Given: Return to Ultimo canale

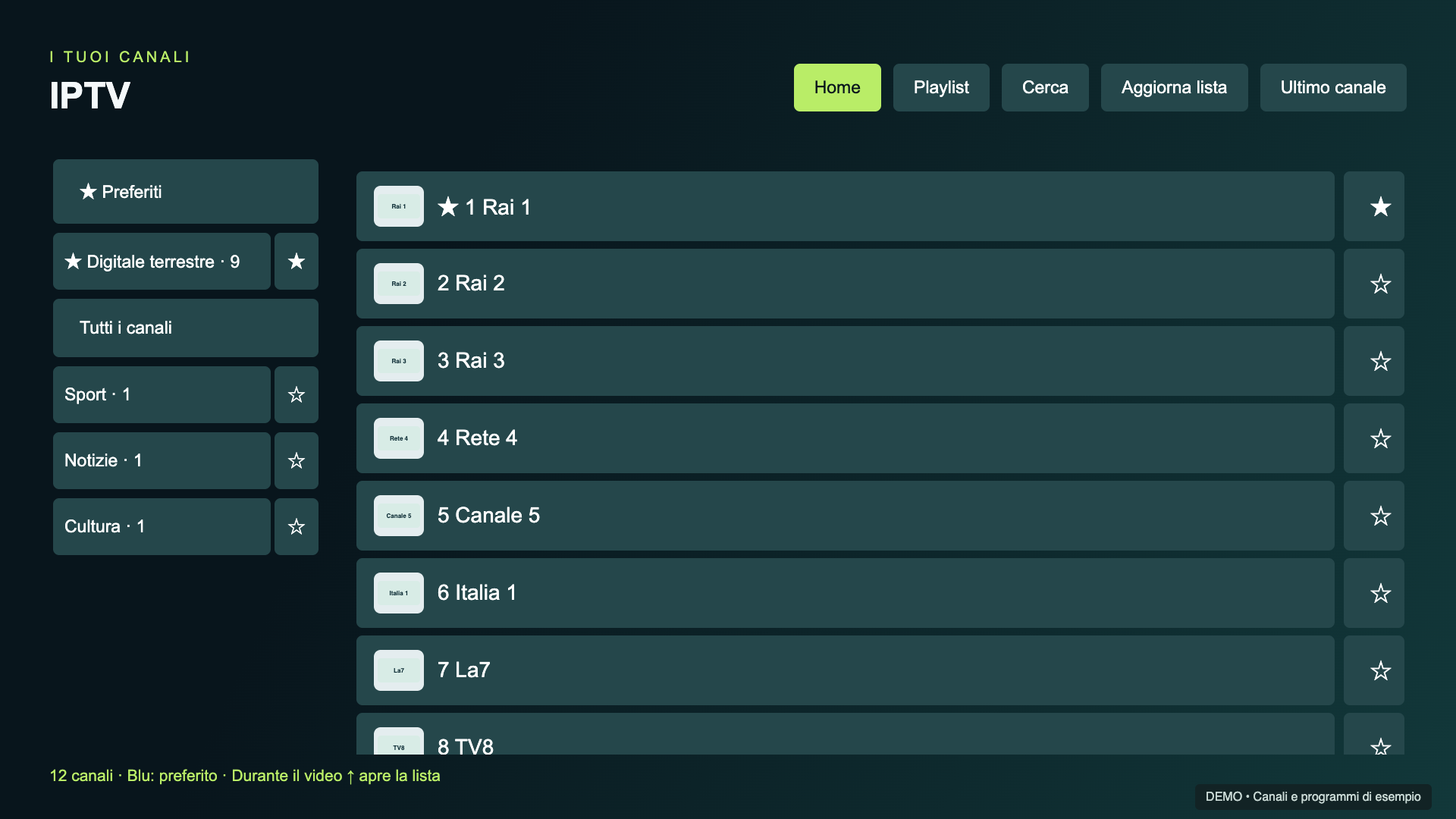Looking at the screenshot, I should point(1333,87).
